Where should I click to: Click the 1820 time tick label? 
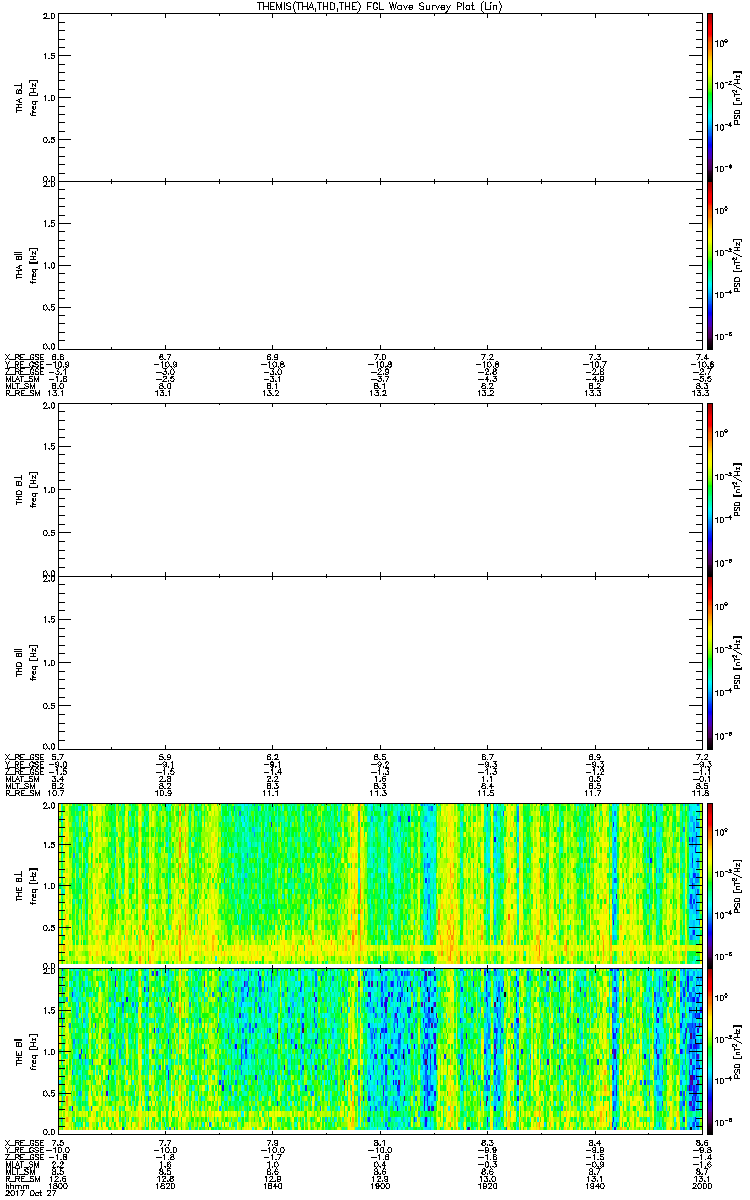click(x=167, y=1186)
